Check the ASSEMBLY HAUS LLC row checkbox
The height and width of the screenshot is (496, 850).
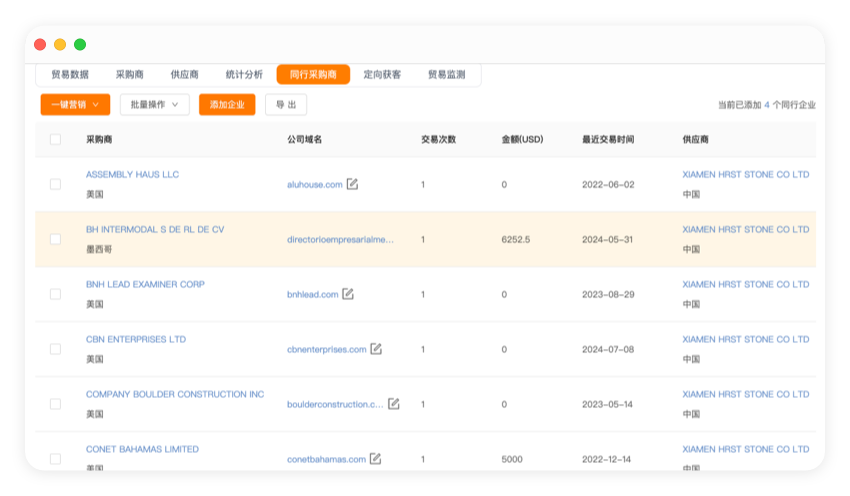tap(55, 184)
